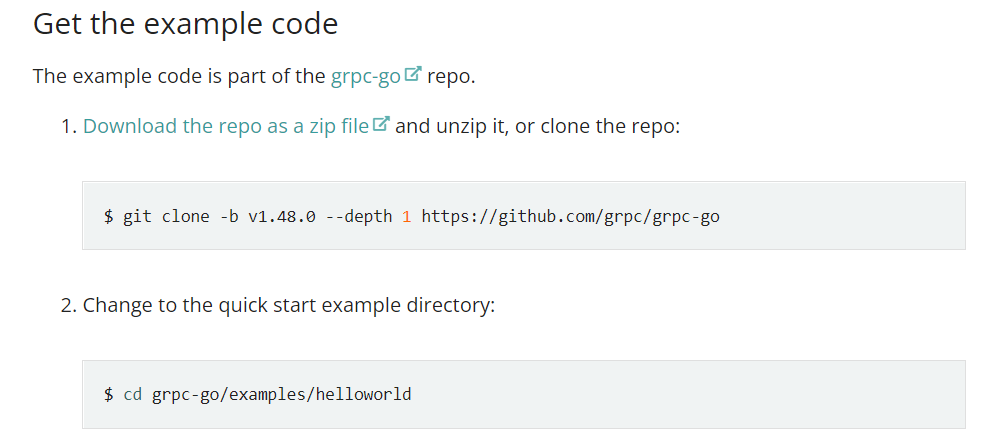Click the dollar prompt before git clone
The width and height of the screenshot is (997, 447).
tap(109, 217)
